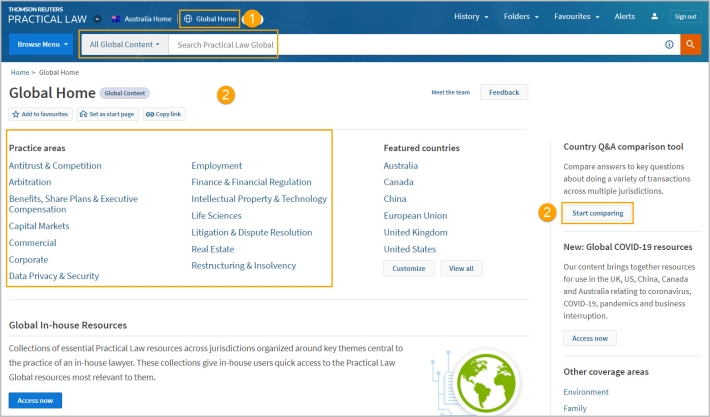The width and height of the screenshot is (710, 417).
Task: Expand the Practical Law product switcher arrow
Action: (97, 19)
